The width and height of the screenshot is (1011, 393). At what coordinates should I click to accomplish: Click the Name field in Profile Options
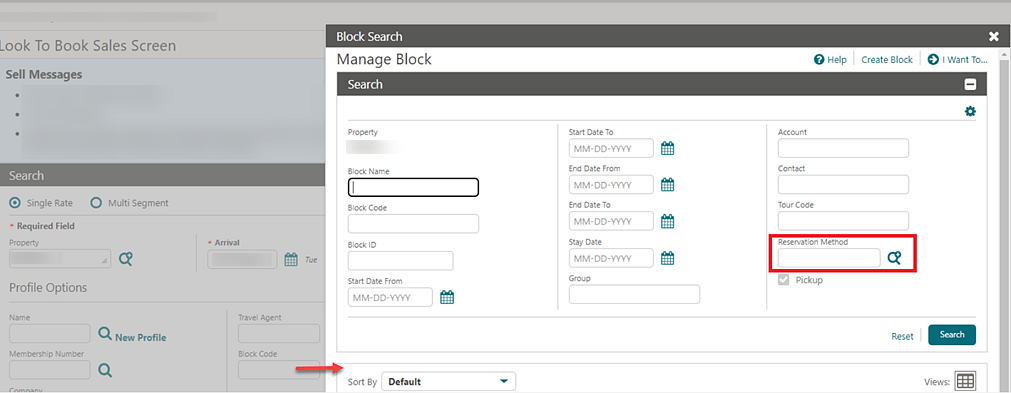click(x=50, y=334)
